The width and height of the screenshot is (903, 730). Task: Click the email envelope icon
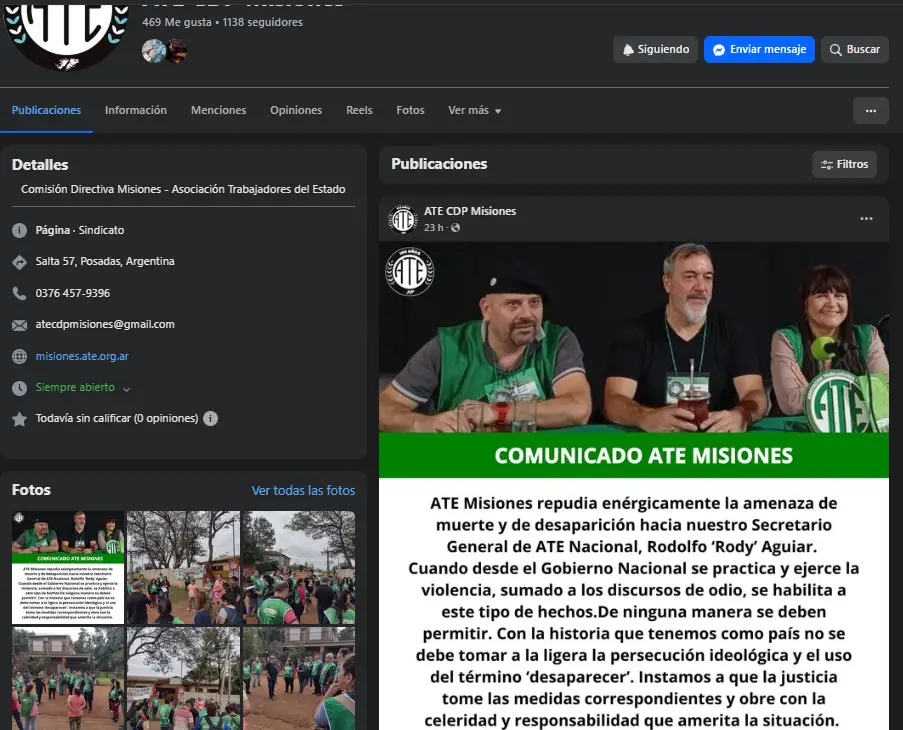(20, 325)
